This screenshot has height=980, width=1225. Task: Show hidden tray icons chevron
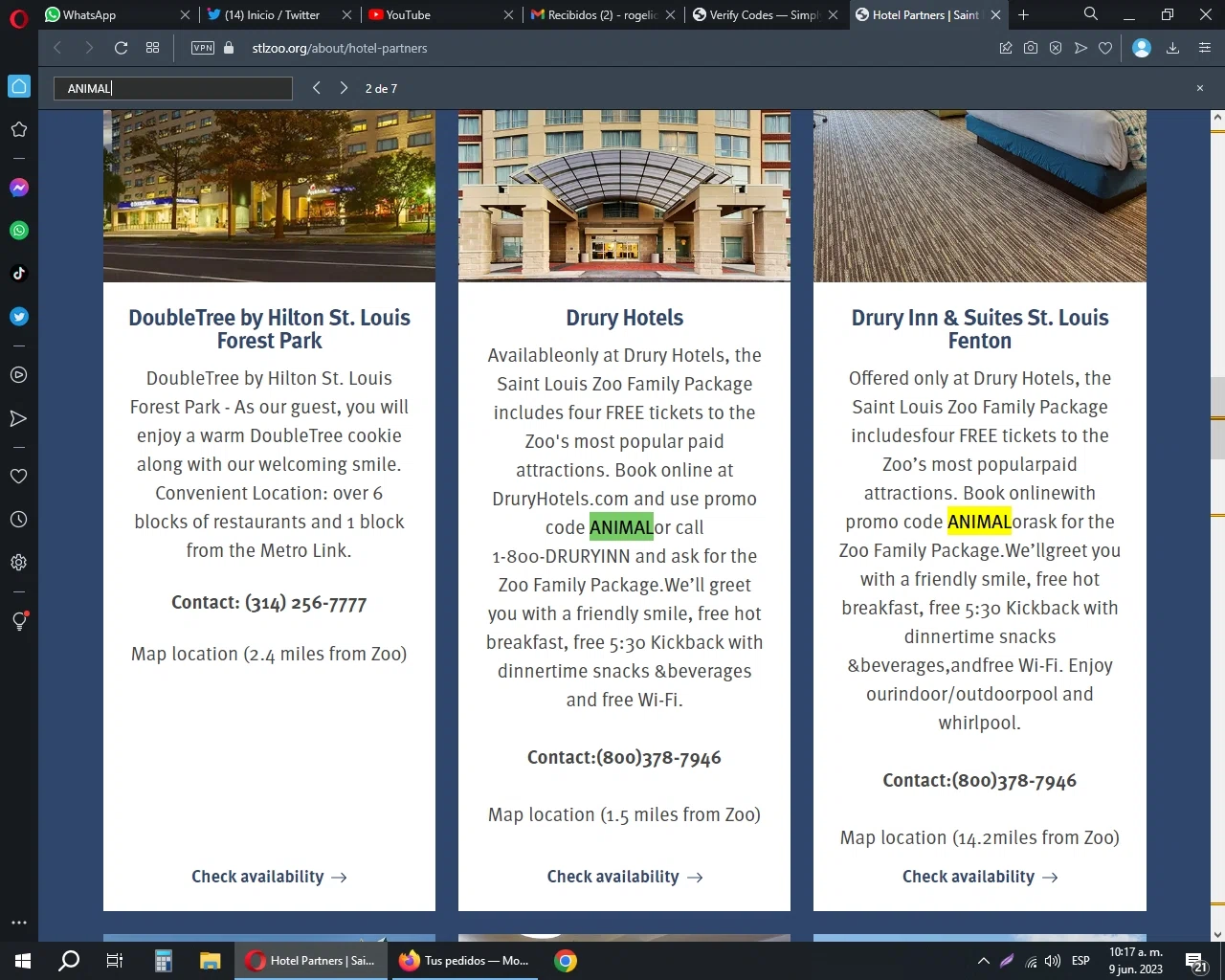(x=983, y=961)
